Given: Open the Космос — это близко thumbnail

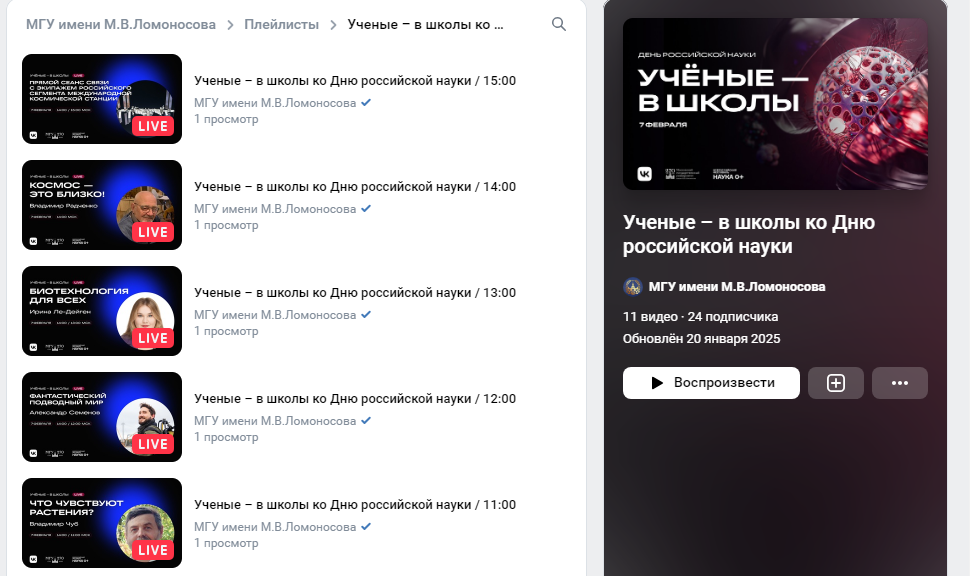Looking at the screenshot, I should [x=102, y=205].
